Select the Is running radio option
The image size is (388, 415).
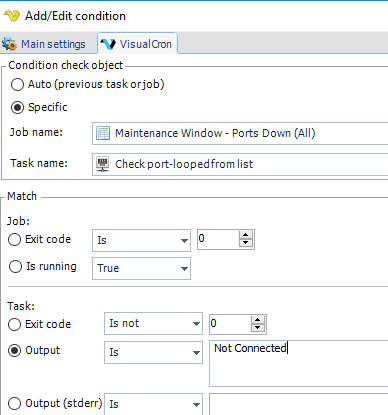(15, 266)
